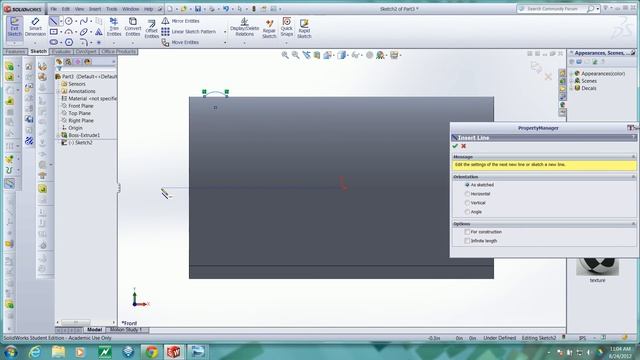Select the Straight Slot tool
Image resolution: width=640 pixels, height=360 pixels.
53,42
